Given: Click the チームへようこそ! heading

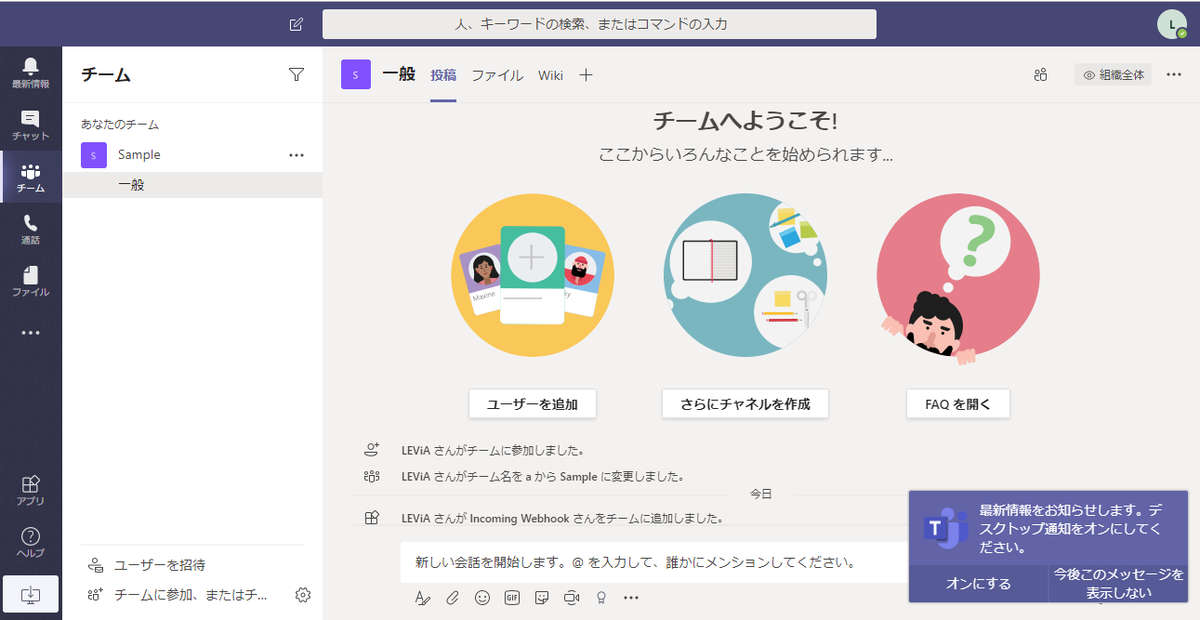Looking at the screenshot, I should coord(745,121).
